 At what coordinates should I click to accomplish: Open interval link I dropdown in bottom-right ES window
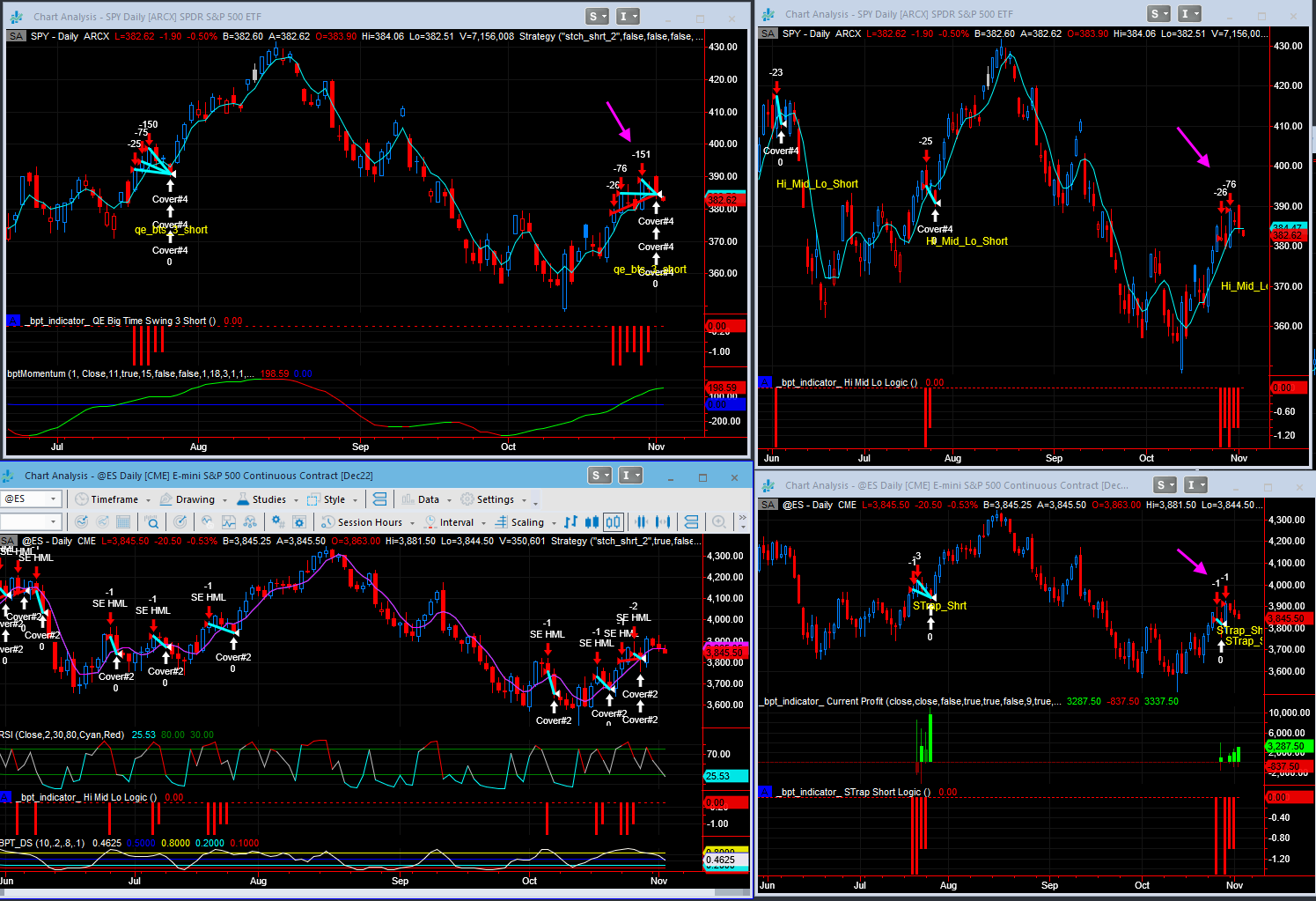(1195, 485)
